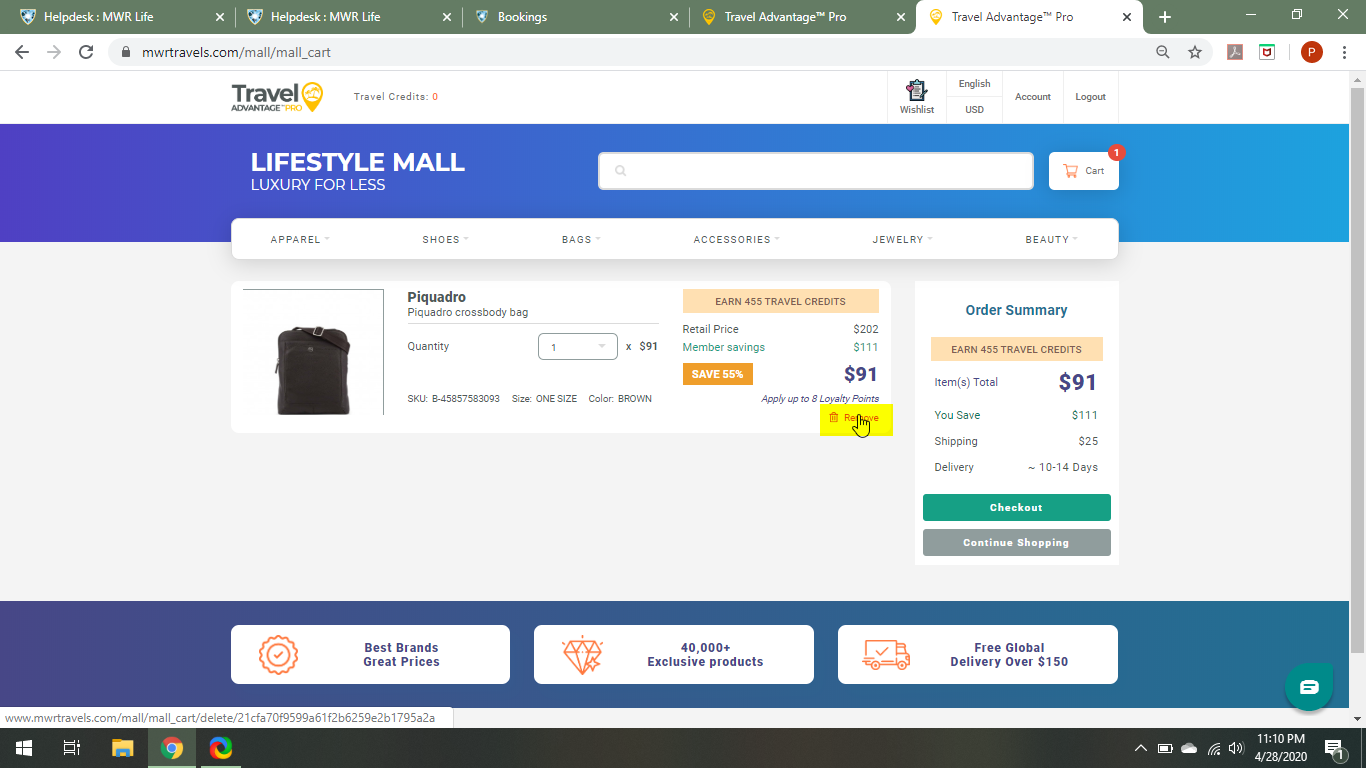This screenshot has width=1366, height=768.
Task: Click the SAVE 55% badge
Action: [718, 374]
